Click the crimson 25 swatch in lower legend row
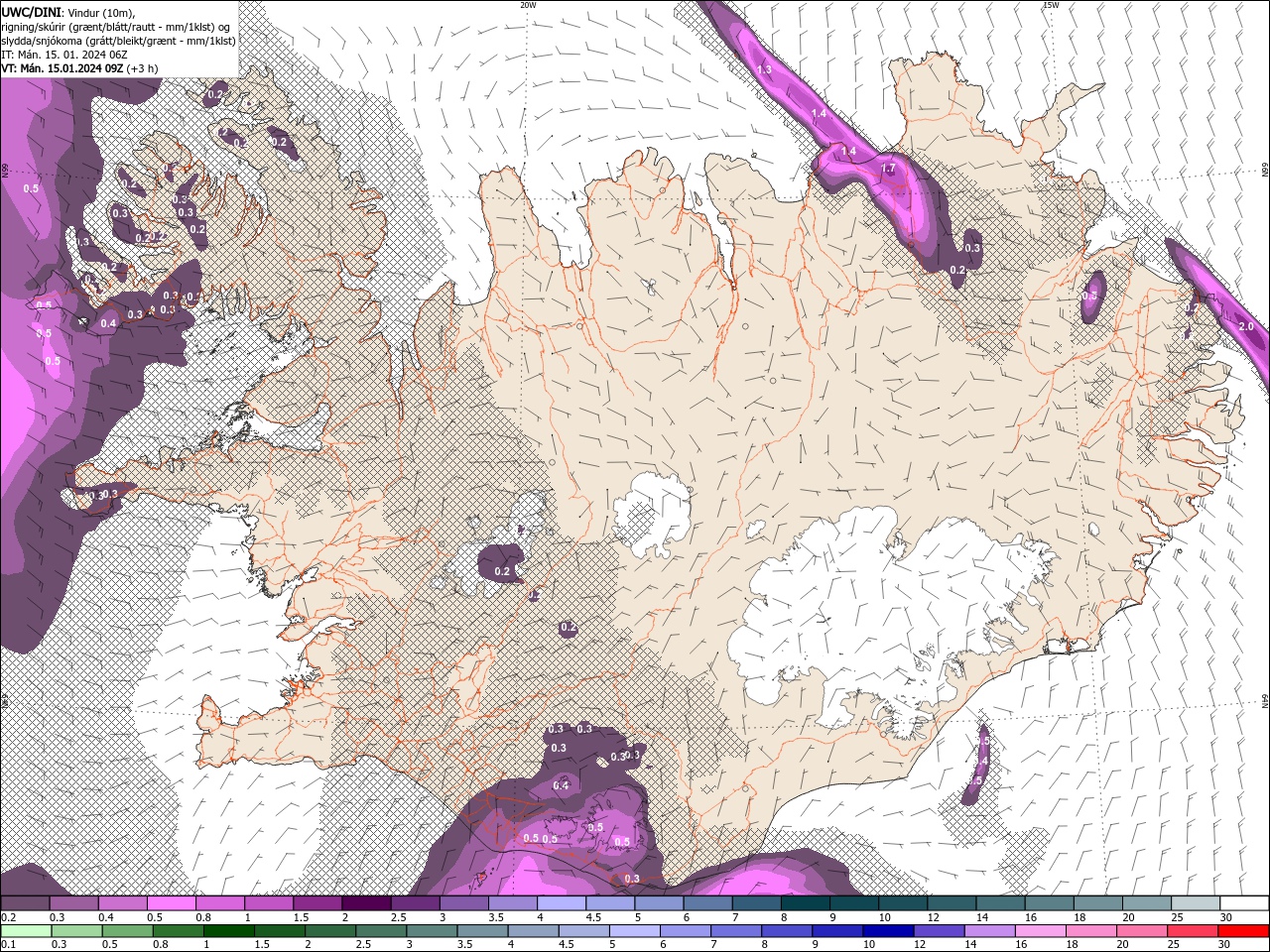The image size is (1270, 952). [x=1193, y=931]
